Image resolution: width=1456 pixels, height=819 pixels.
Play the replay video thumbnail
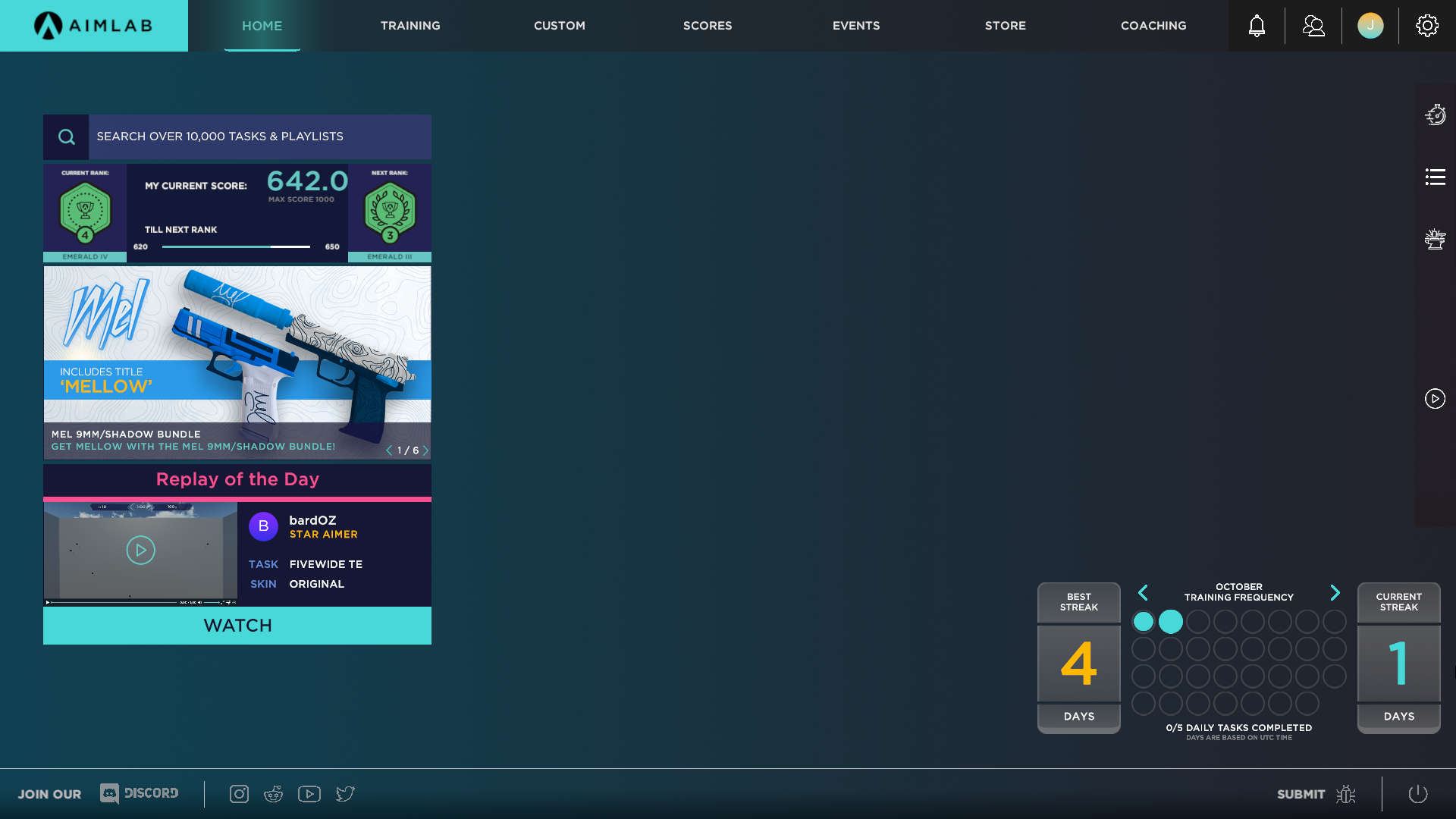tap(140, 551)
